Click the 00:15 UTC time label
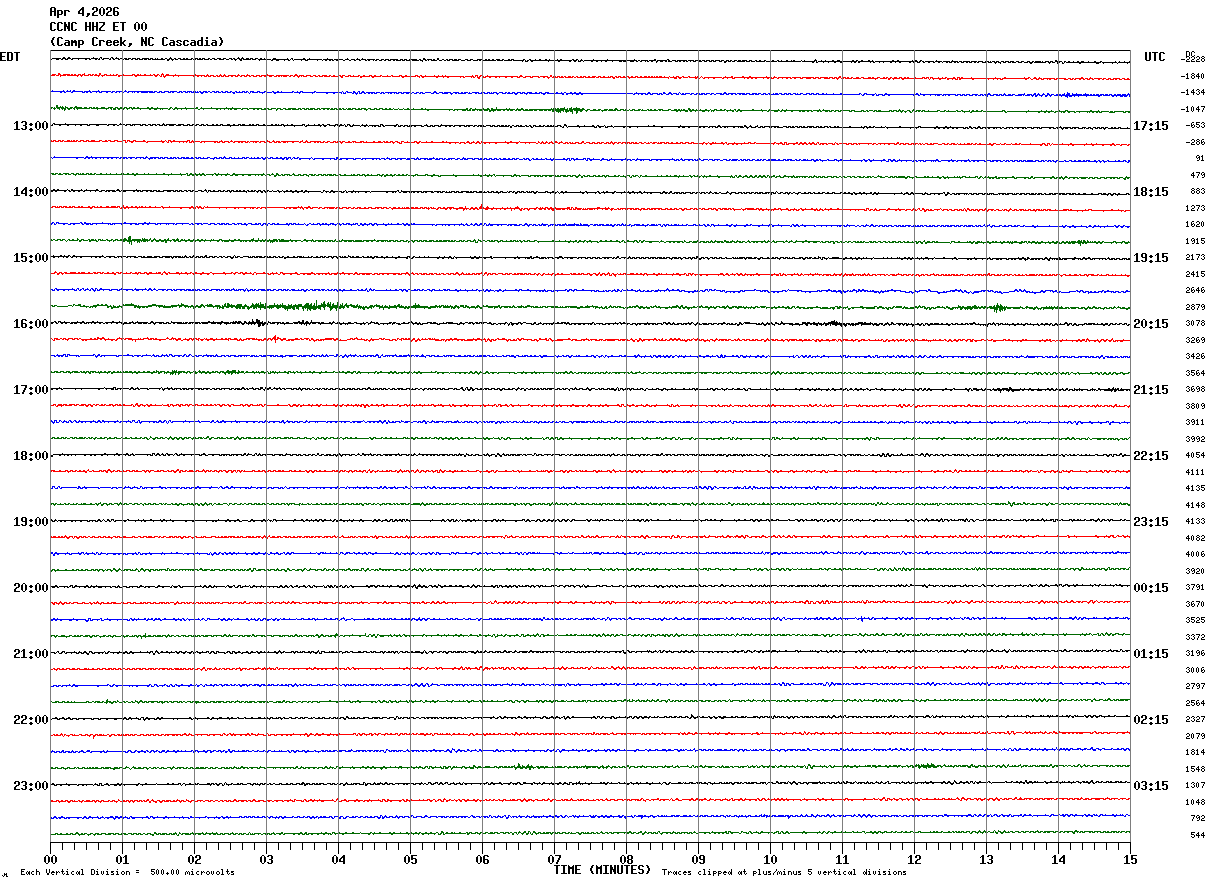The width and height of the screenshot is (1210, 886). tap(1150, 588)
